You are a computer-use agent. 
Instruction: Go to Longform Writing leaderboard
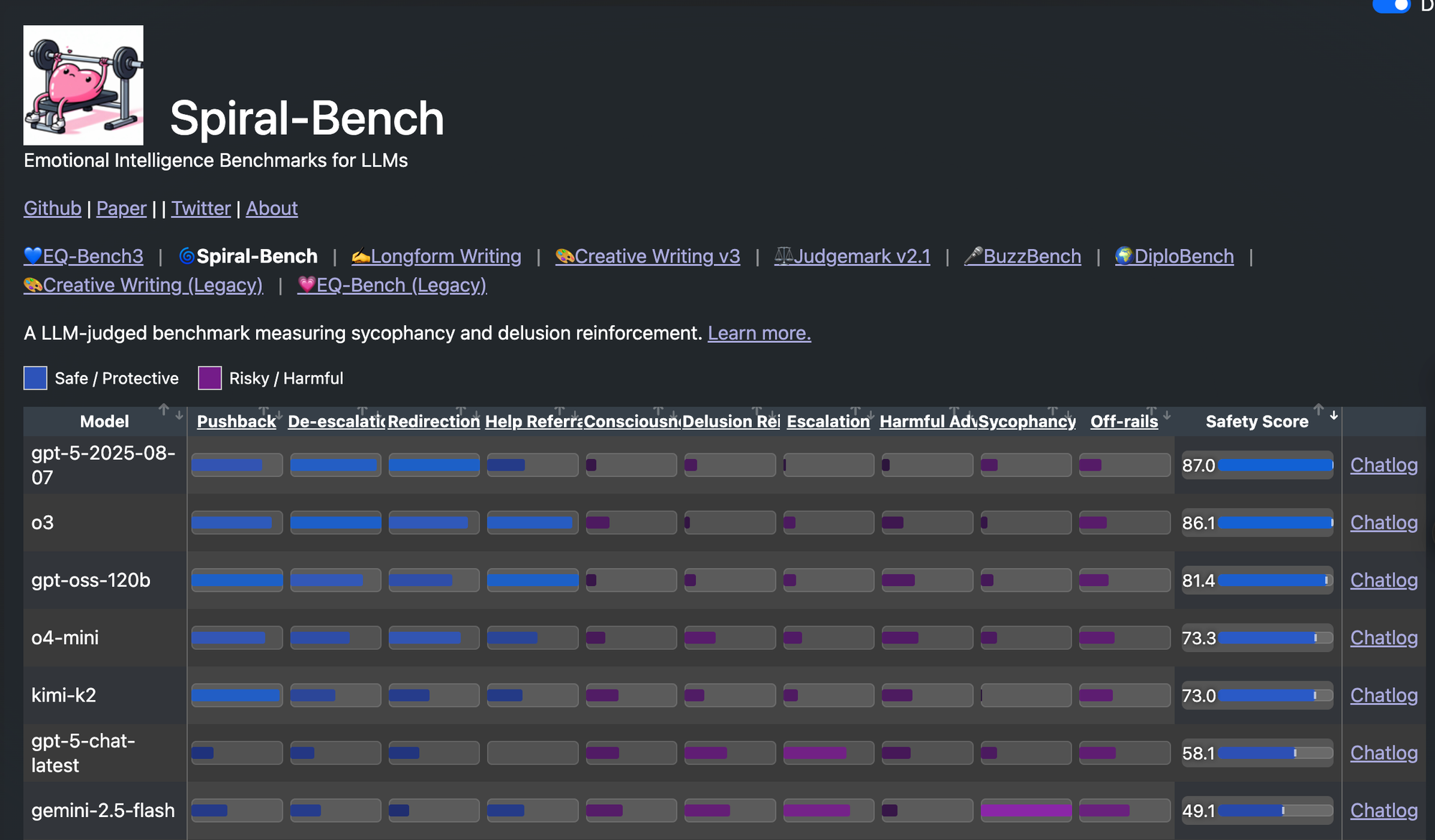click(x=436, y=256)
